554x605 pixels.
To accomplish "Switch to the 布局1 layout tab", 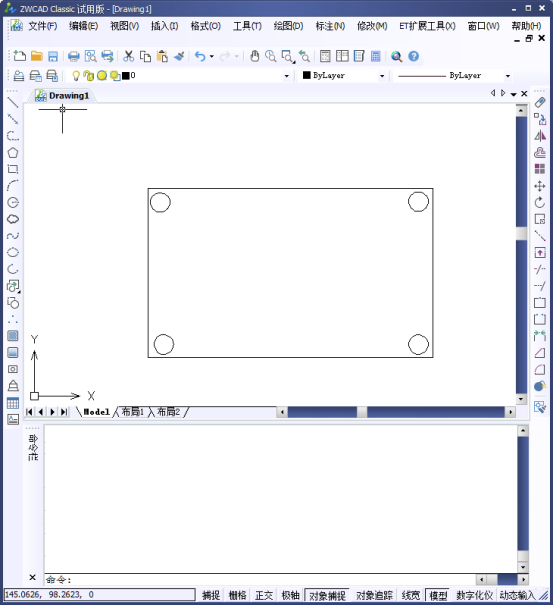I will [132, 412].
